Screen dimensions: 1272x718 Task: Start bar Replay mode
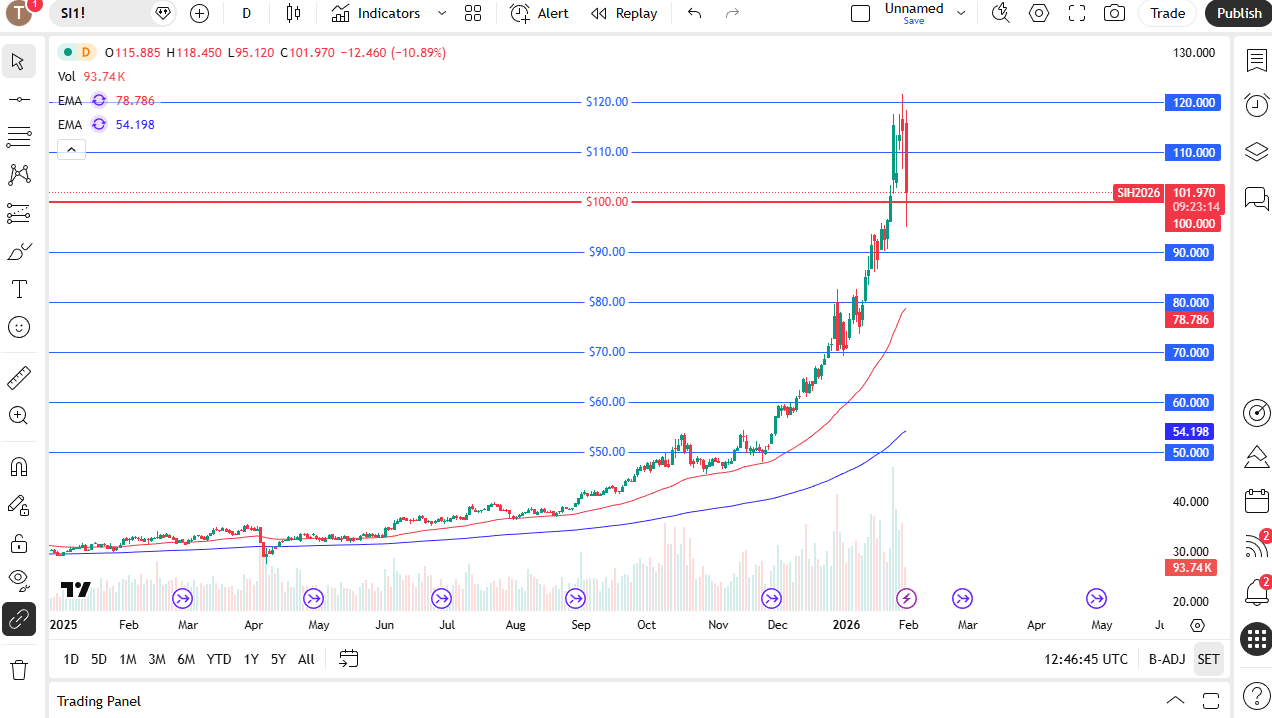click(x=624, y=13)
